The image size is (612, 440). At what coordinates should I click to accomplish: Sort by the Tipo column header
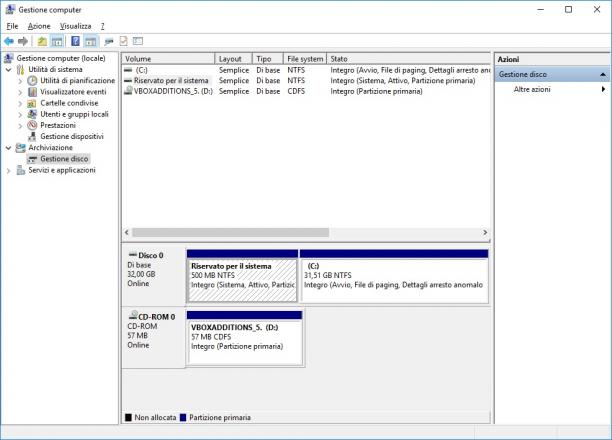click(x=267, y=59)
